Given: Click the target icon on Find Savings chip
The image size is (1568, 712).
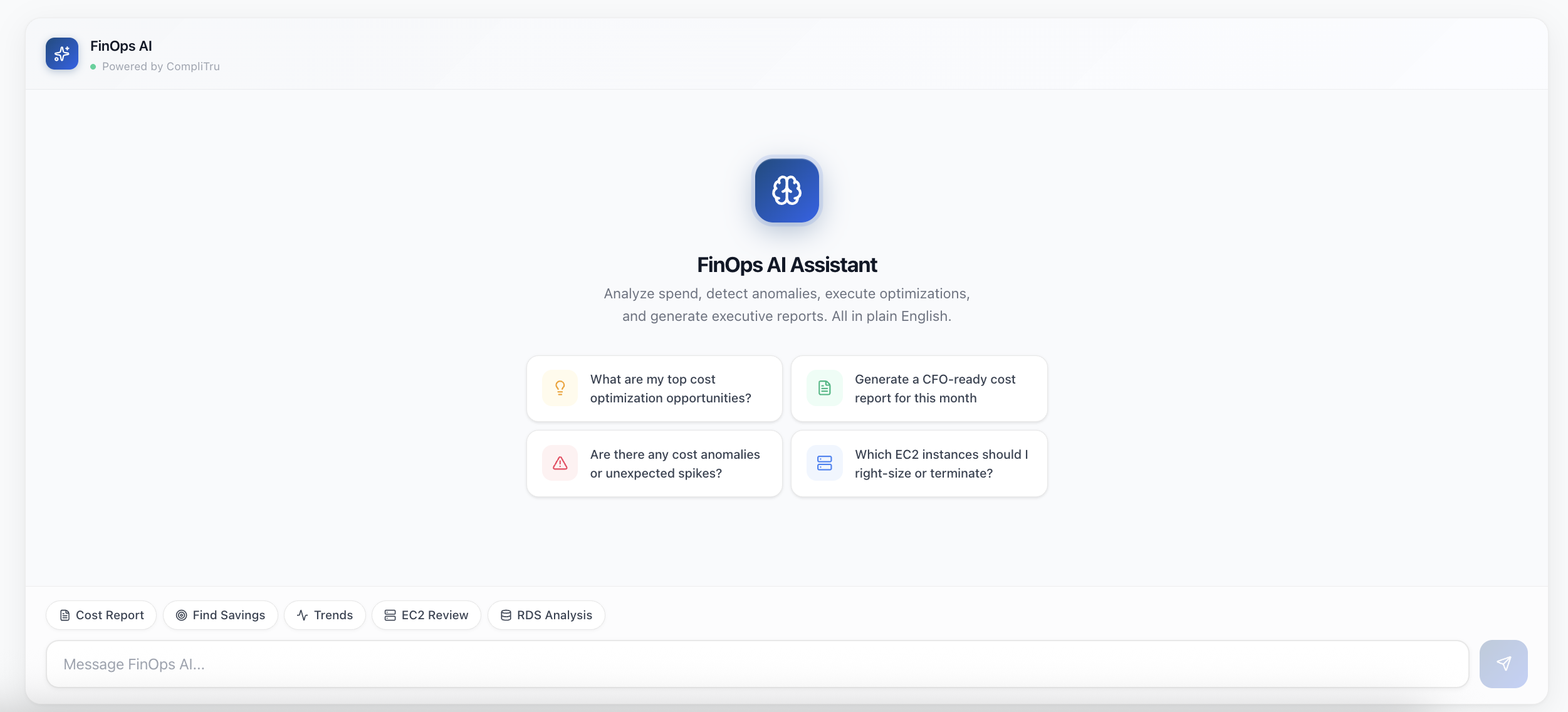Looking at the screenshot, I should pyautogui.click(x=181, y=615).
